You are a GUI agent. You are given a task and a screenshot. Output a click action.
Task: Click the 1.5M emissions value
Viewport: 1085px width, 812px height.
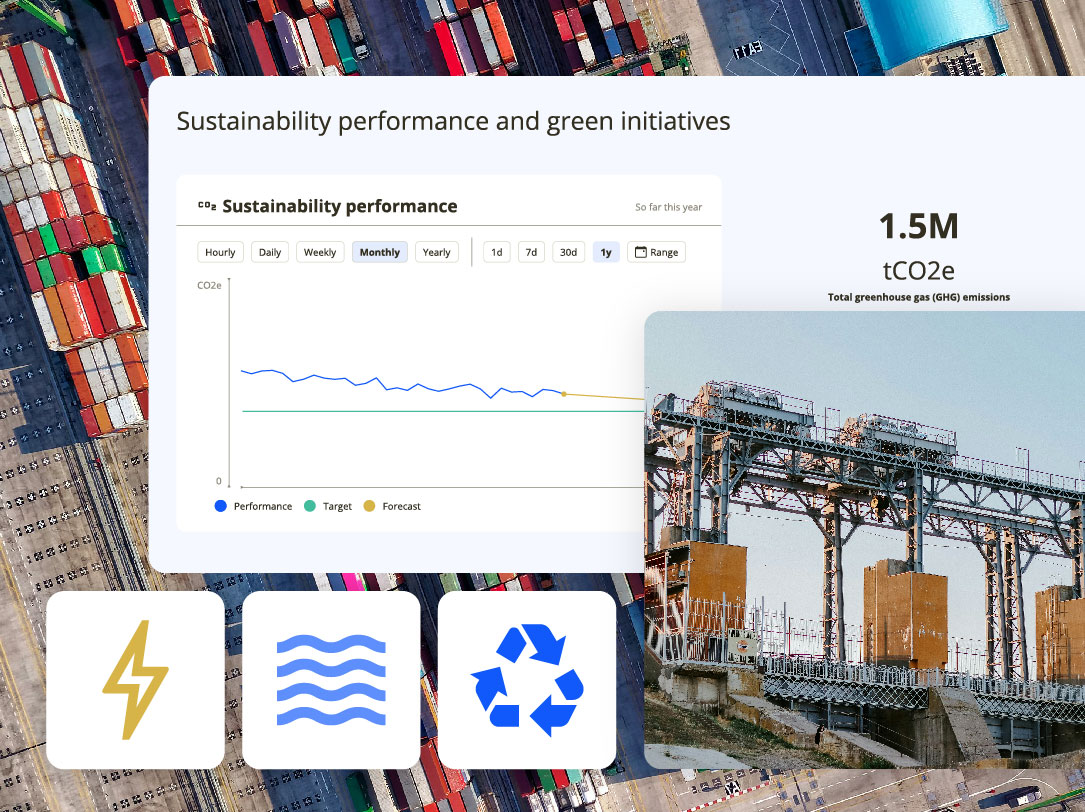pyautogui.click(x=919, y=226)
